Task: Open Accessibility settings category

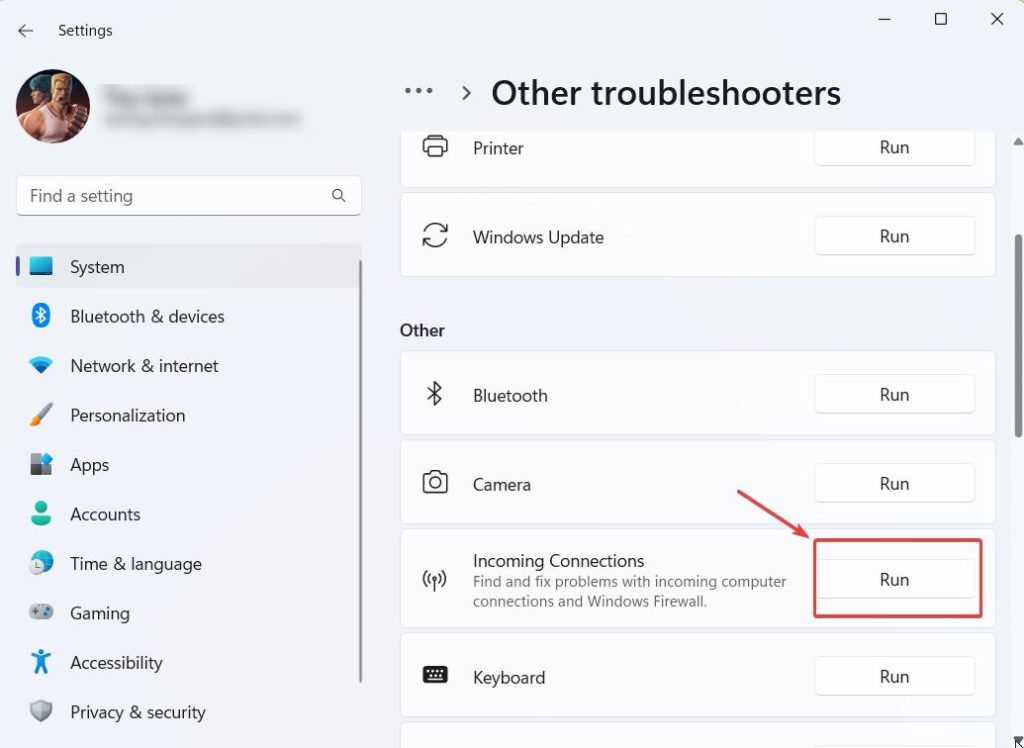Action: point(189,662)
